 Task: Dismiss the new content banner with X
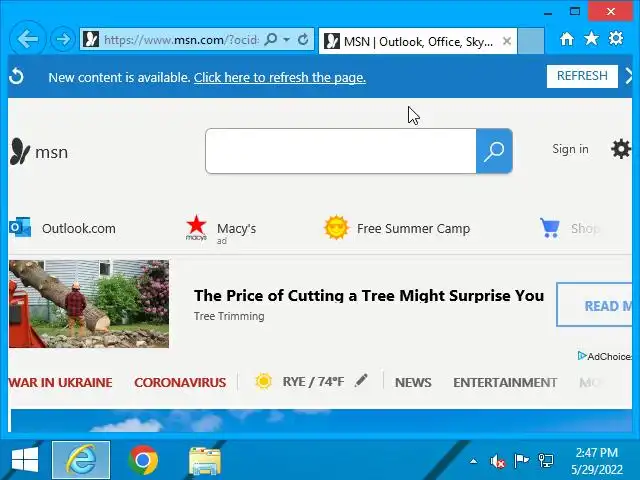pos(629,76)
